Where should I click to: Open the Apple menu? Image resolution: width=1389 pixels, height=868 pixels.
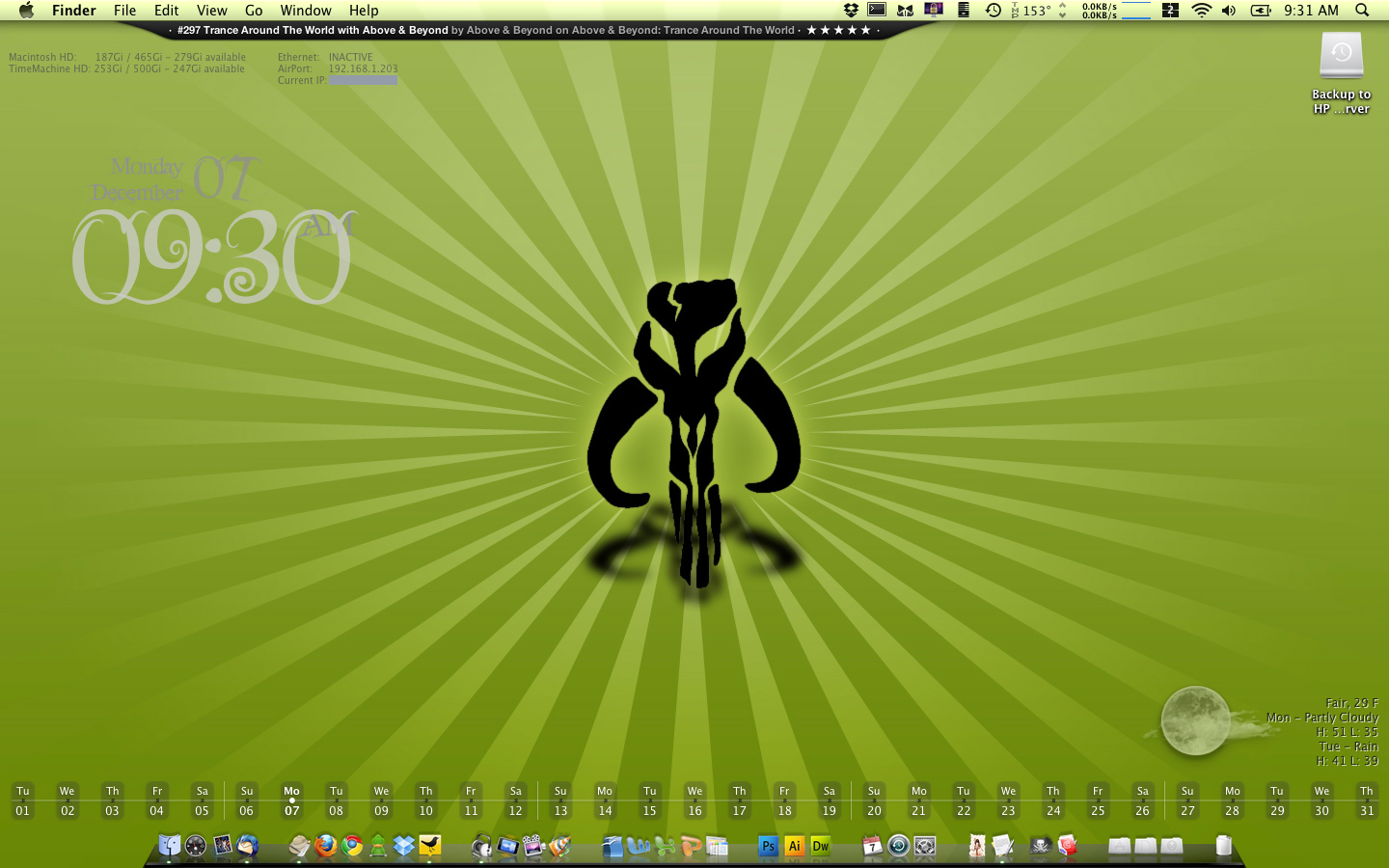[26, 11]
